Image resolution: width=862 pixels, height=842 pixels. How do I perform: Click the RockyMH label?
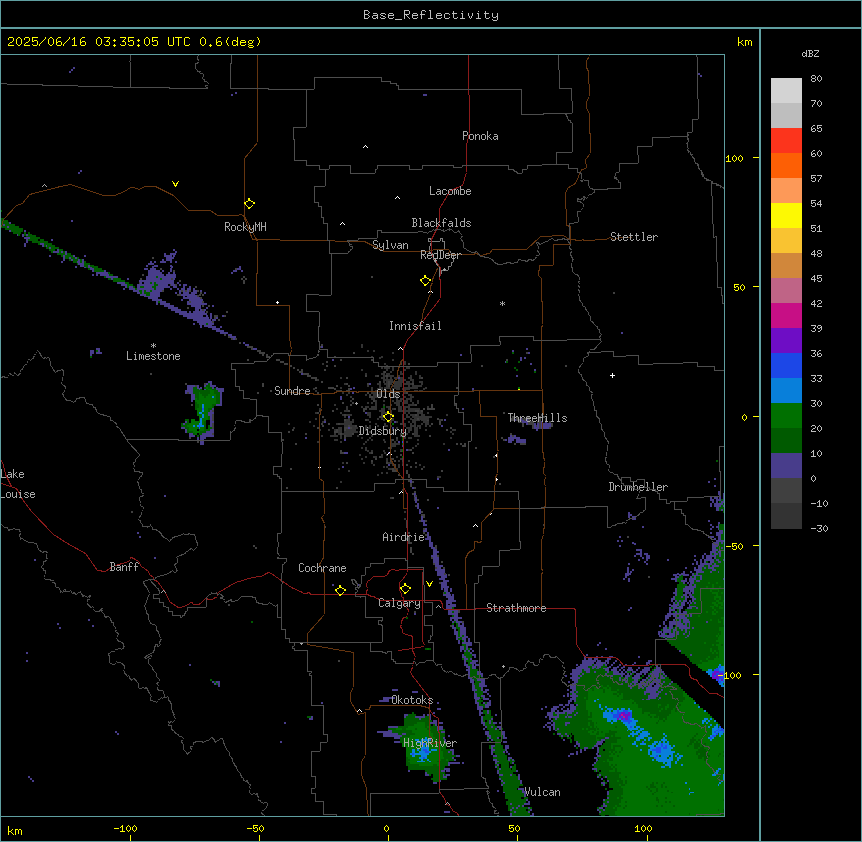245,227
